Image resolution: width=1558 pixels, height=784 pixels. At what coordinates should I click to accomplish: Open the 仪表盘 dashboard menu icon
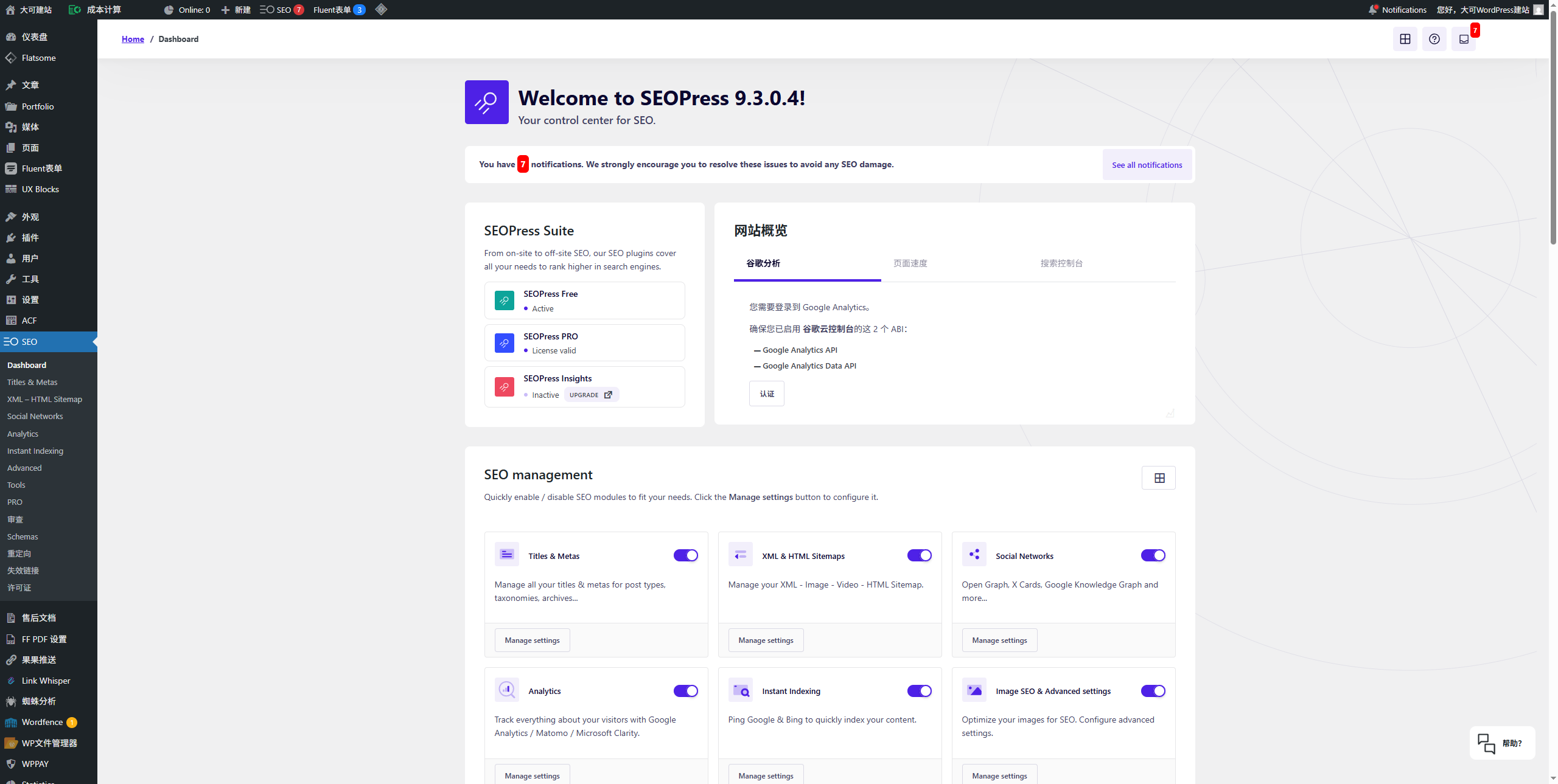pyautogui.click(x=11, y=37)
